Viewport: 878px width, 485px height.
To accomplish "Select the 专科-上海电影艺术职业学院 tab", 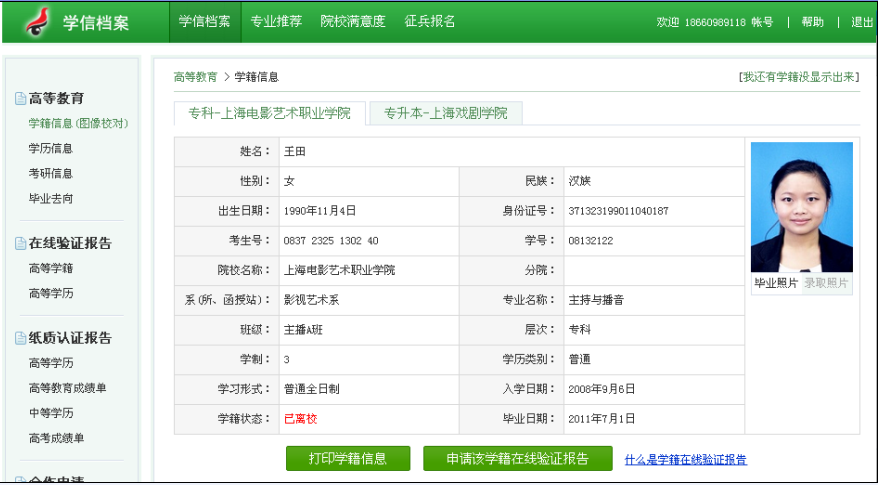I will pos(270,113).
